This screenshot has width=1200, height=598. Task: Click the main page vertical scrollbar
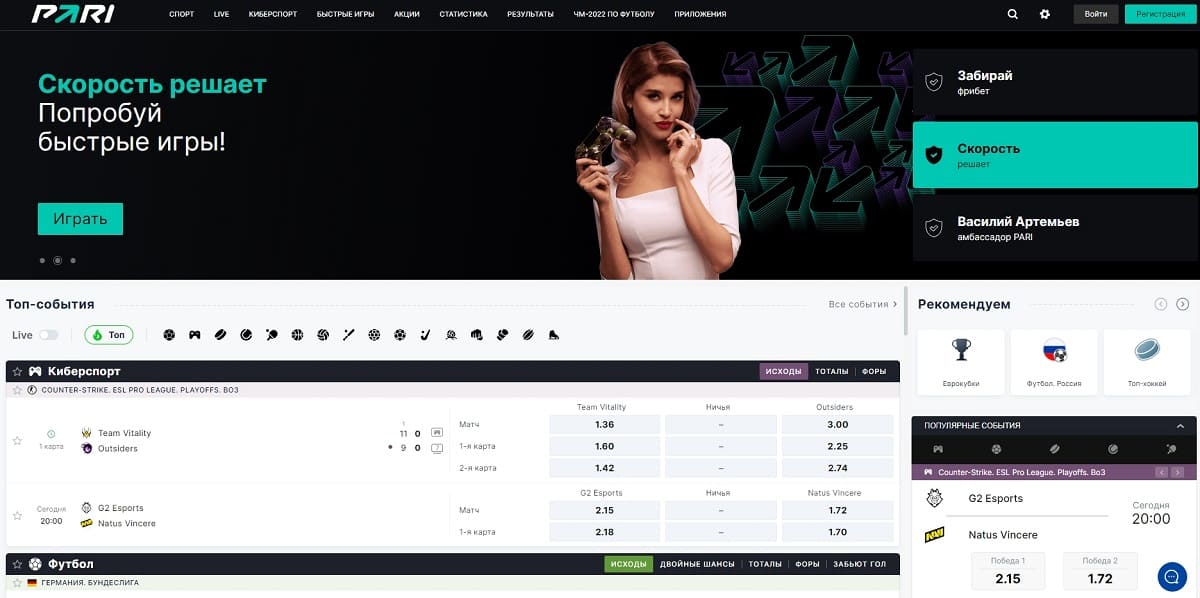(906, 310)
